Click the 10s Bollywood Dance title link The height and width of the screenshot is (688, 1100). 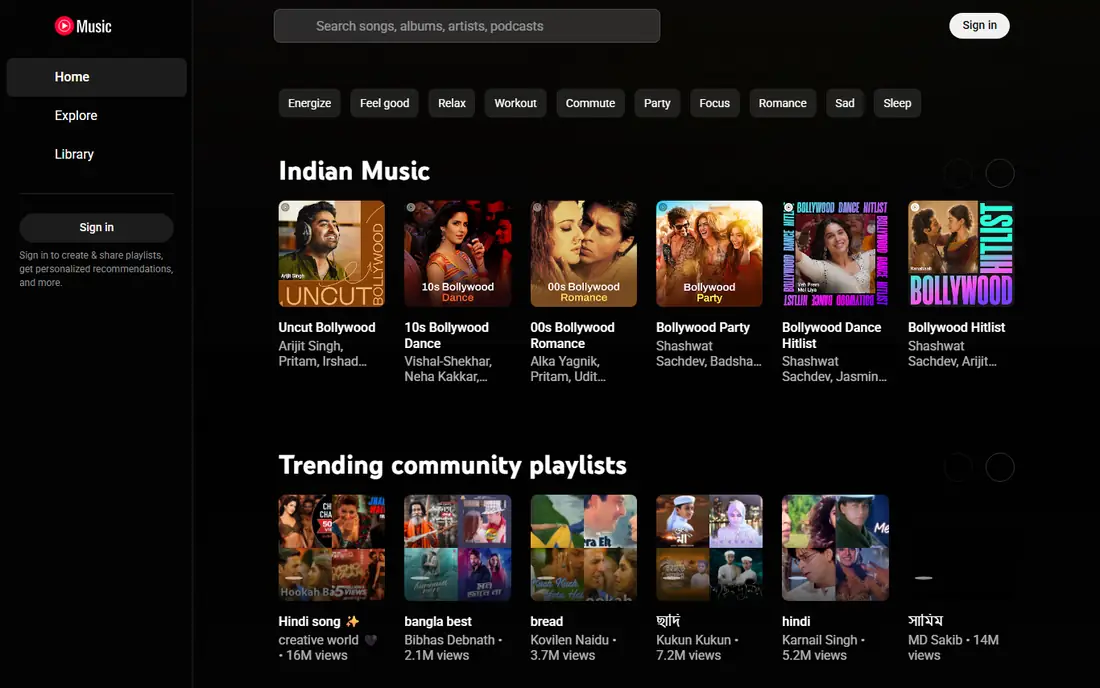tap(446, 335)
